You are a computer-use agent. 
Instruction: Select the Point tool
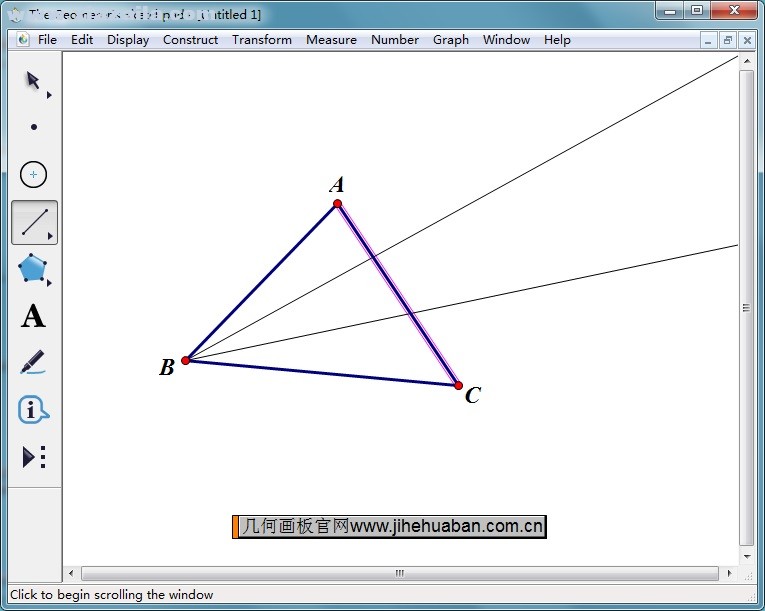(34, 127)
